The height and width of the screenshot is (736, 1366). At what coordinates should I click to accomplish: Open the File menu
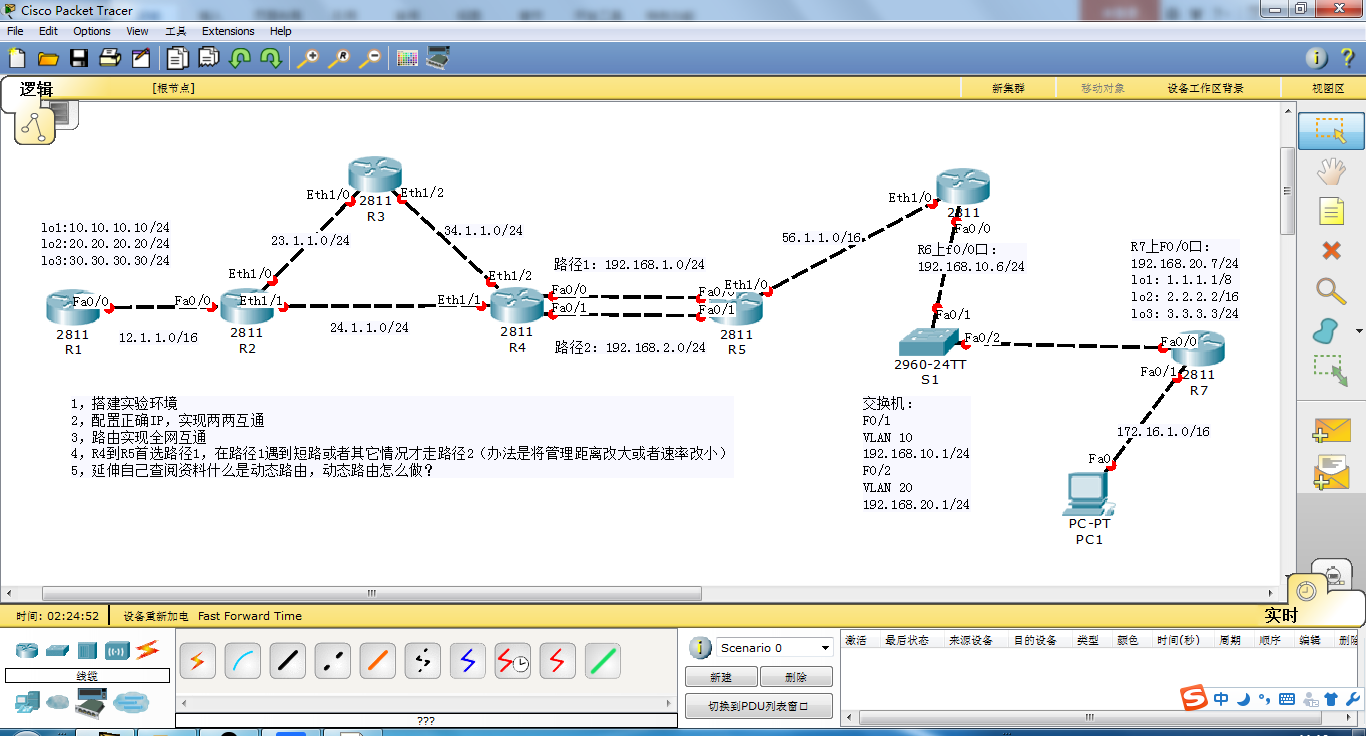(15, 31)
